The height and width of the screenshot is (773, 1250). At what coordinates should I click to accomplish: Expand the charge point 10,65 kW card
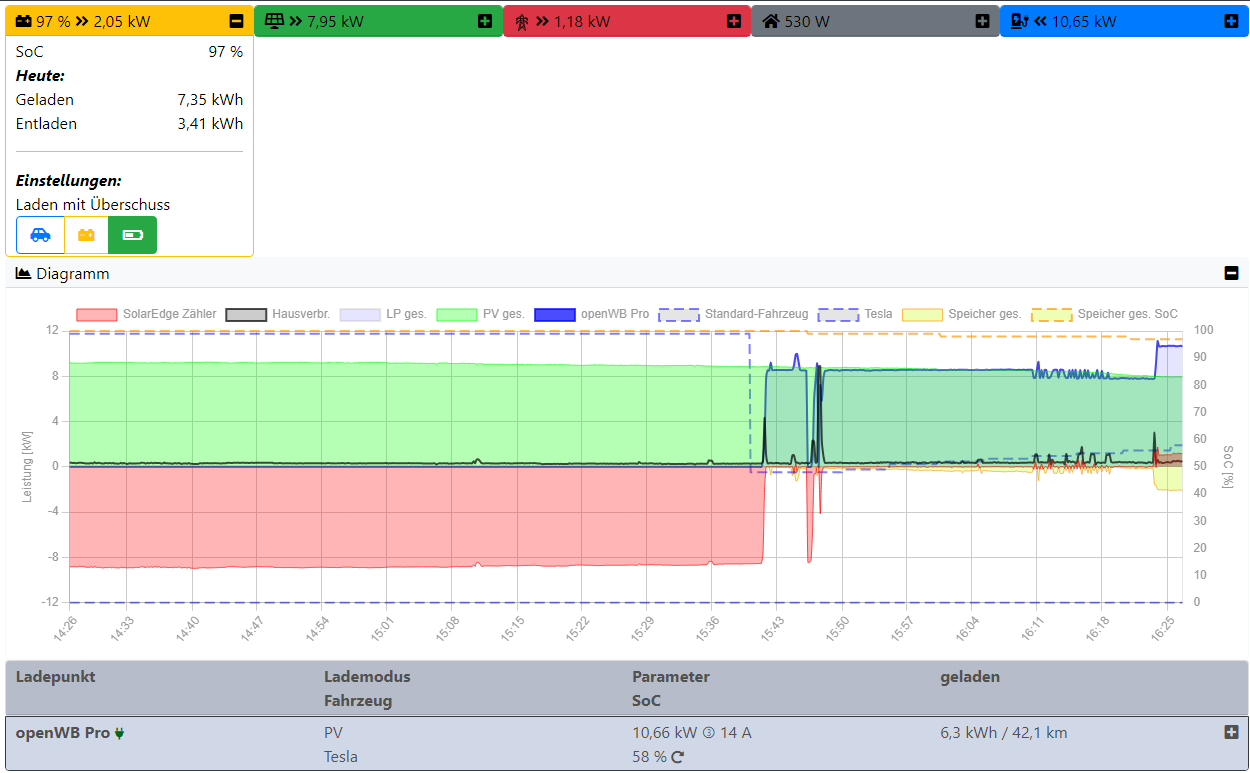click(x=1231, y=21)
